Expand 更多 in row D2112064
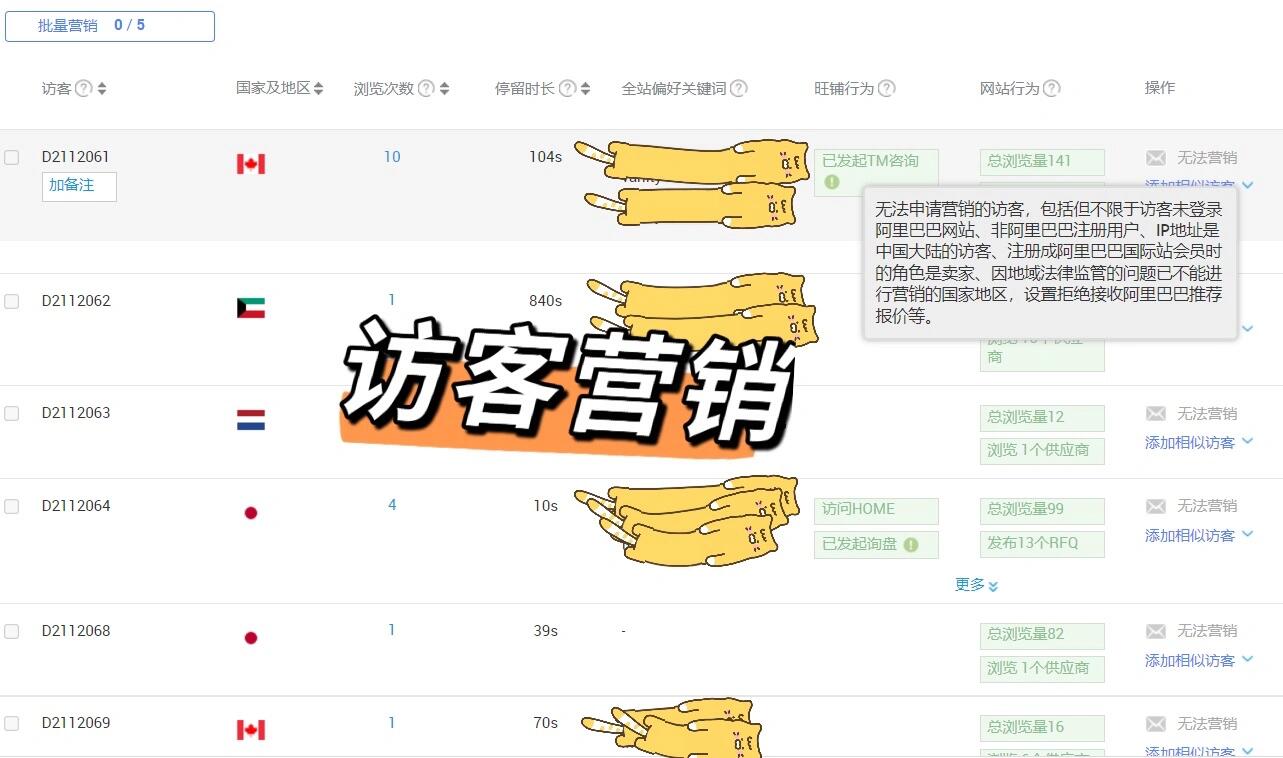This screenshot has width=1283, height=758. (976, 585)
